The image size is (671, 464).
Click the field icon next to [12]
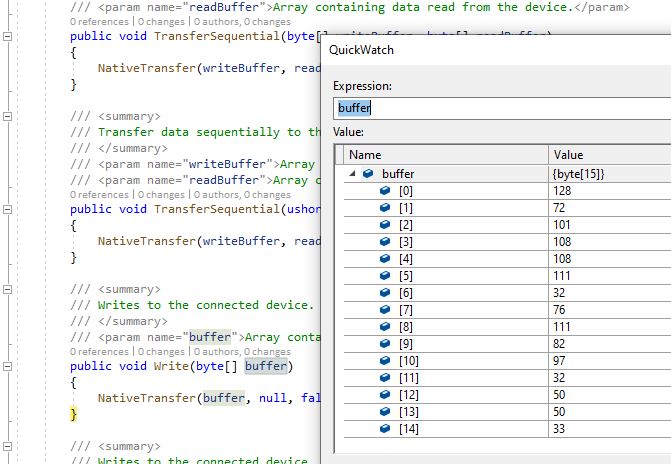coord(385,395)
